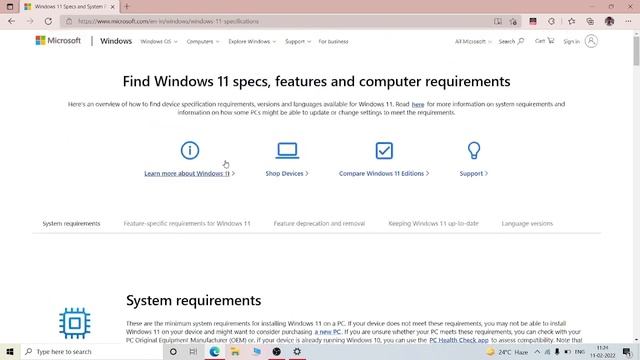640x360 pixels.
Task: Open the Collections toolbar icon
Action: point(590,21)
